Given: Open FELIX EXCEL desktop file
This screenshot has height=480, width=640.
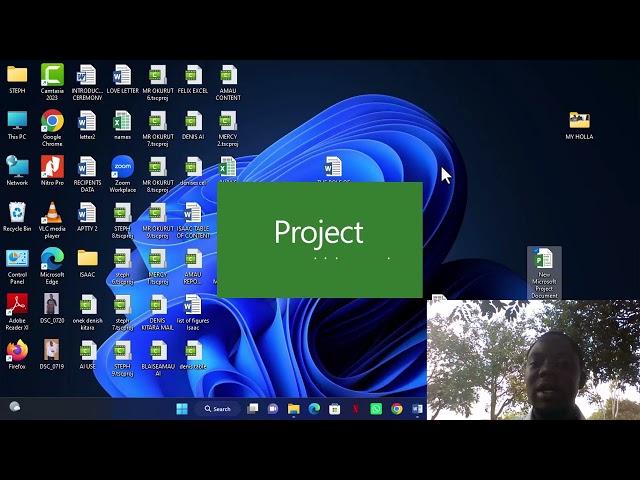Looking at the screenshot, I should [193, 79].
